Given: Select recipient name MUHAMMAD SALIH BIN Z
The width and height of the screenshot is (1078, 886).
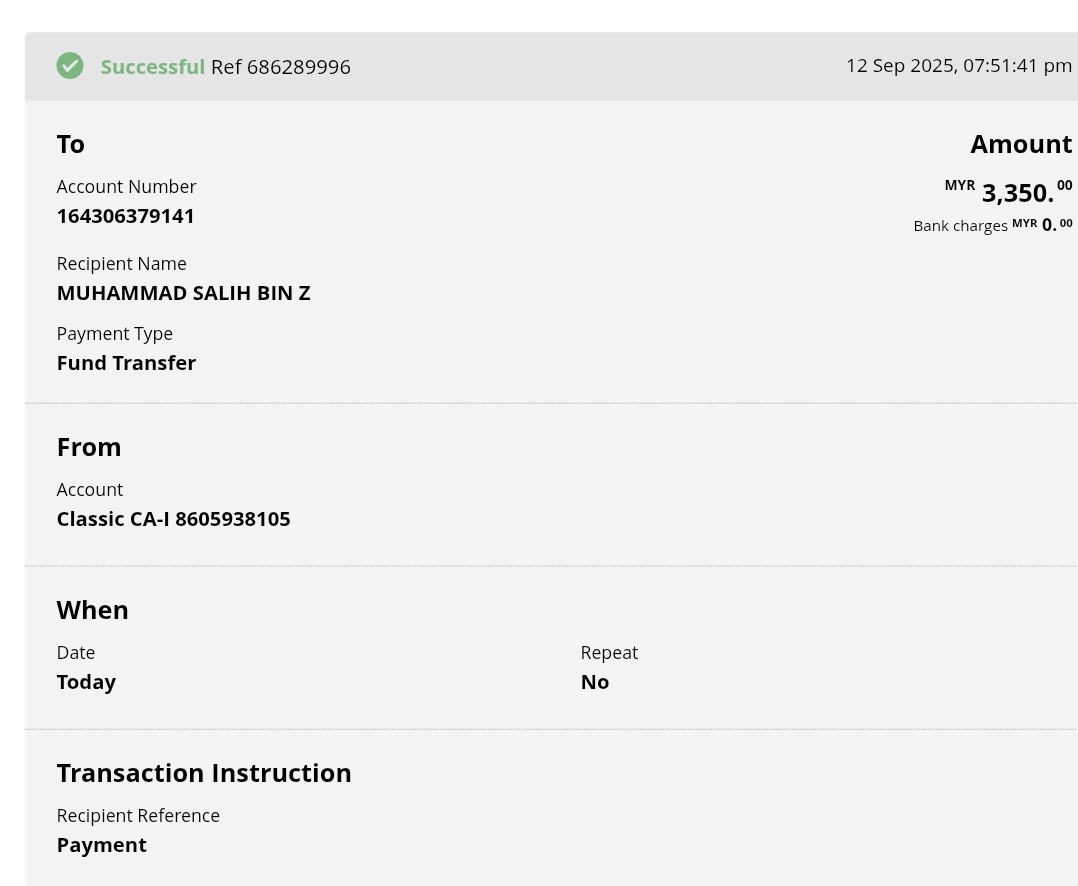Looking at the screenshot, I should 183,293.
